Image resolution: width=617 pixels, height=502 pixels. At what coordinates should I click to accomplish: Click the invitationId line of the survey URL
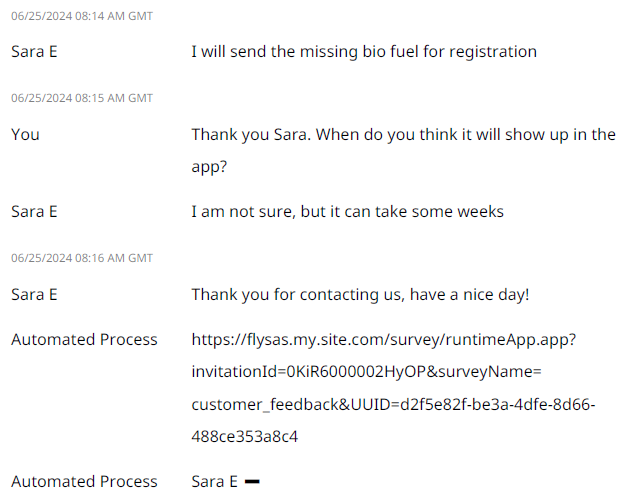pos(366,372)
